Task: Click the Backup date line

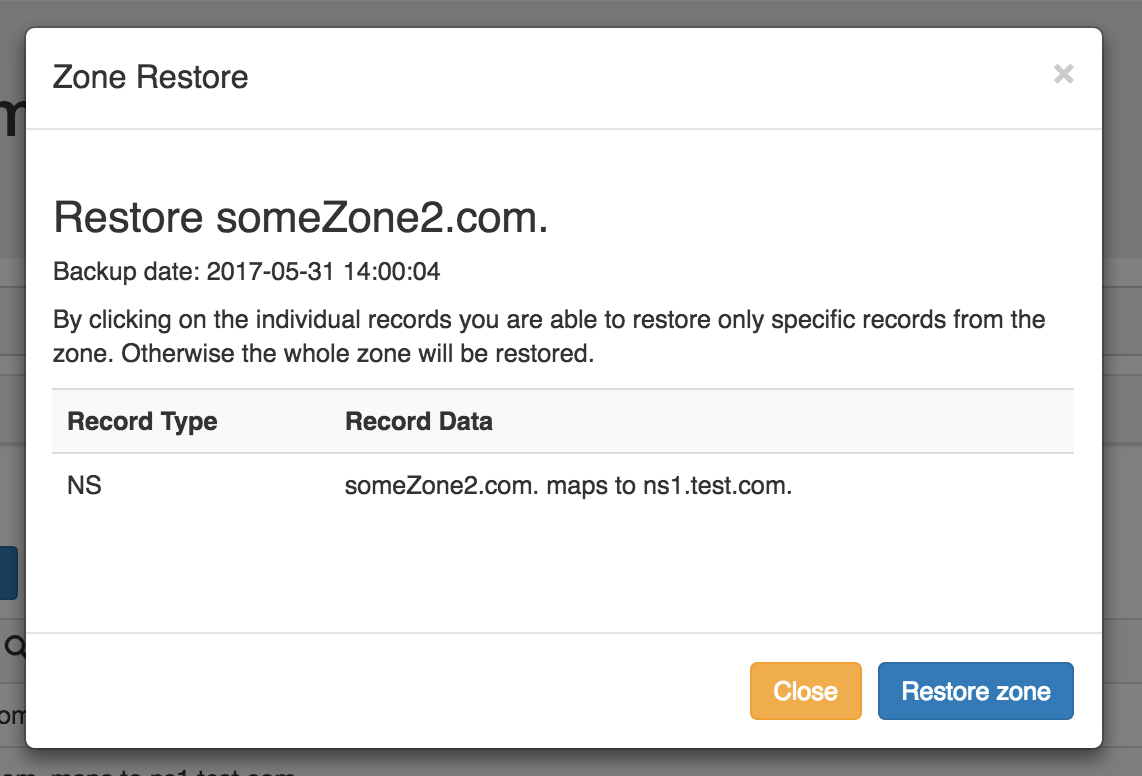Action: tap(246, 271)
